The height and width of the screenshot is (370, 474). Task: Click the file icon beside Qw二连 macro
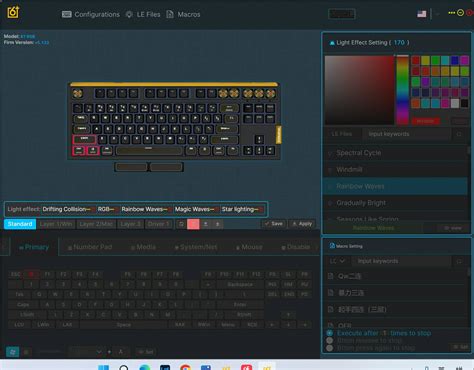330,276
